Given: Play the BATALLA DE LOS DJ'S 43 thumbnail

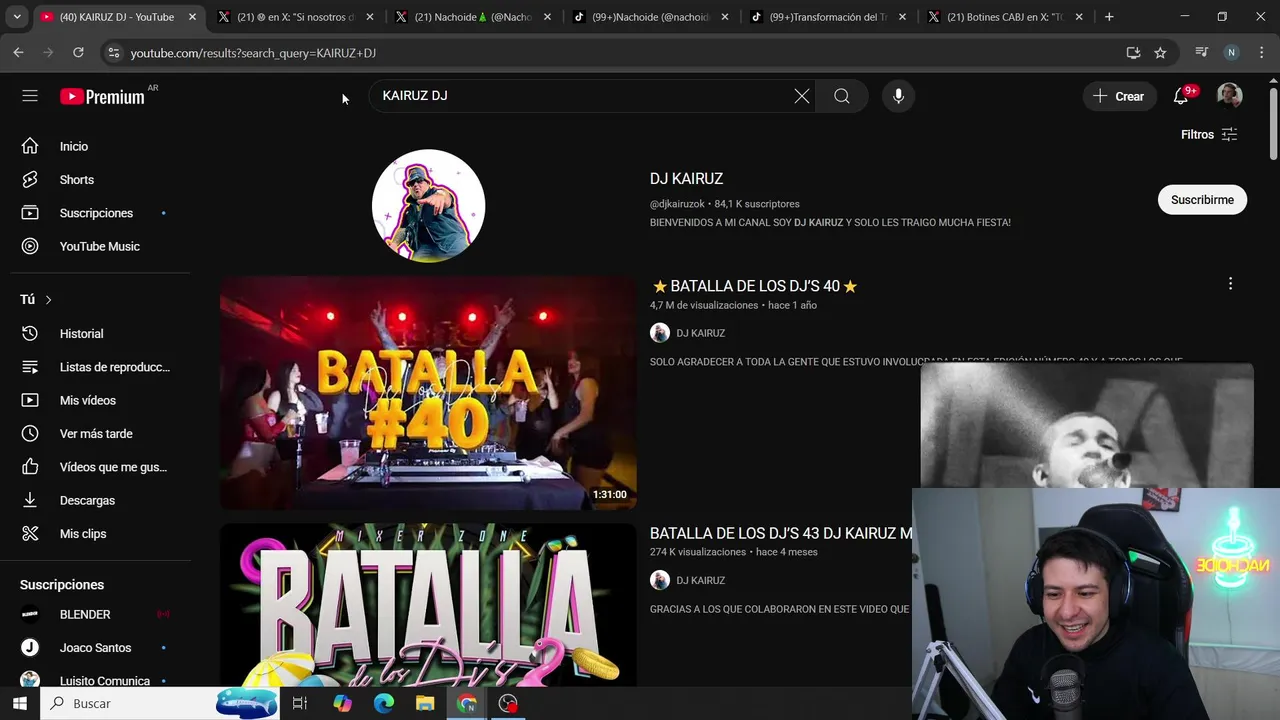Looking at the screenshot, I should point(428,604).
